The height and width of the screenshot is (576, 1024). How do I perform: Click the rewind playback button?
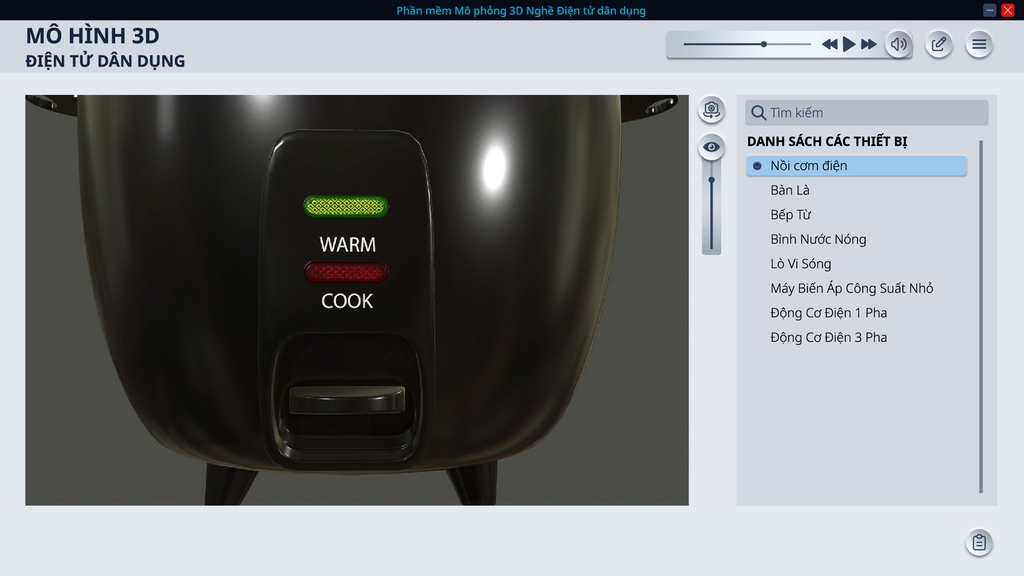tap(829, 44)
